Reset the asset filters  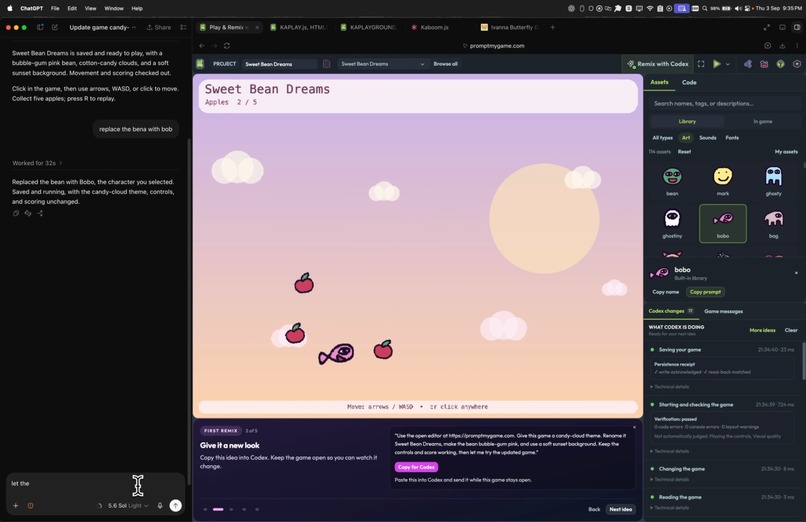tap(684, 152)
